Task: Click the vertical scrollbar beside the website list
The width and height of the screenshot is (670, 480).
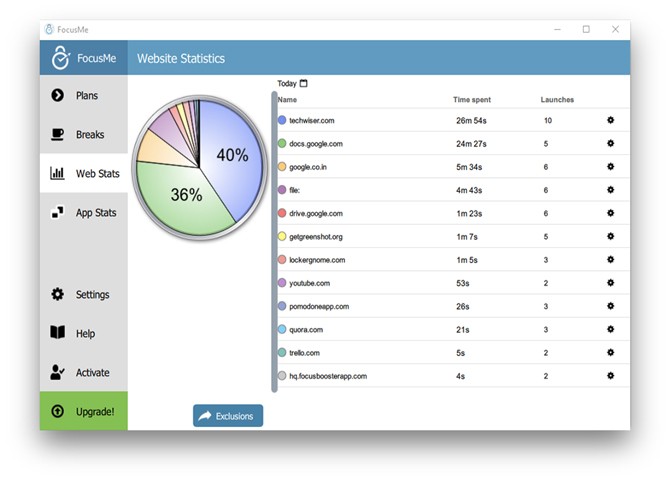Action: point(274,240)
